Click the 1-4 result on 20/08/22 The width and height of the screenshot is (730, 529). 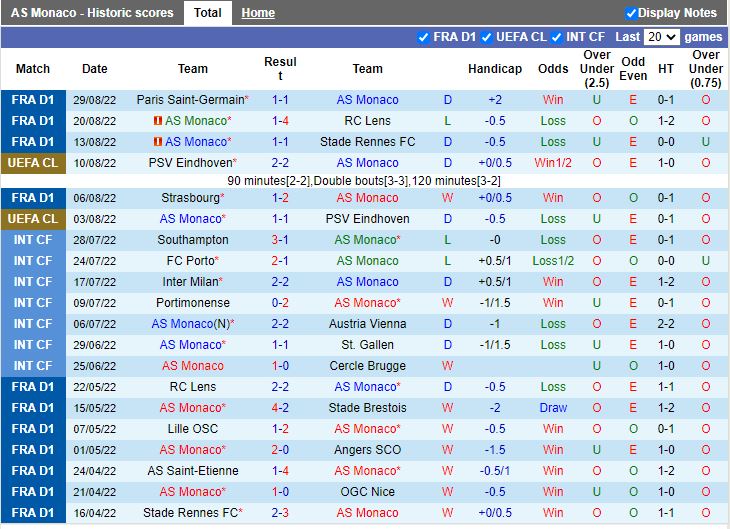pos(280,121)
